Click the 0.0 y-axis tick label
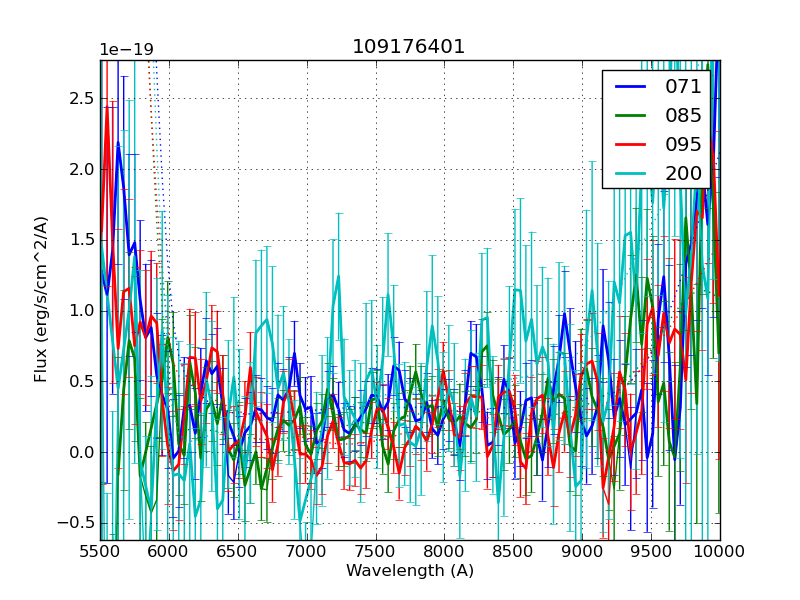 pos(81,452)
